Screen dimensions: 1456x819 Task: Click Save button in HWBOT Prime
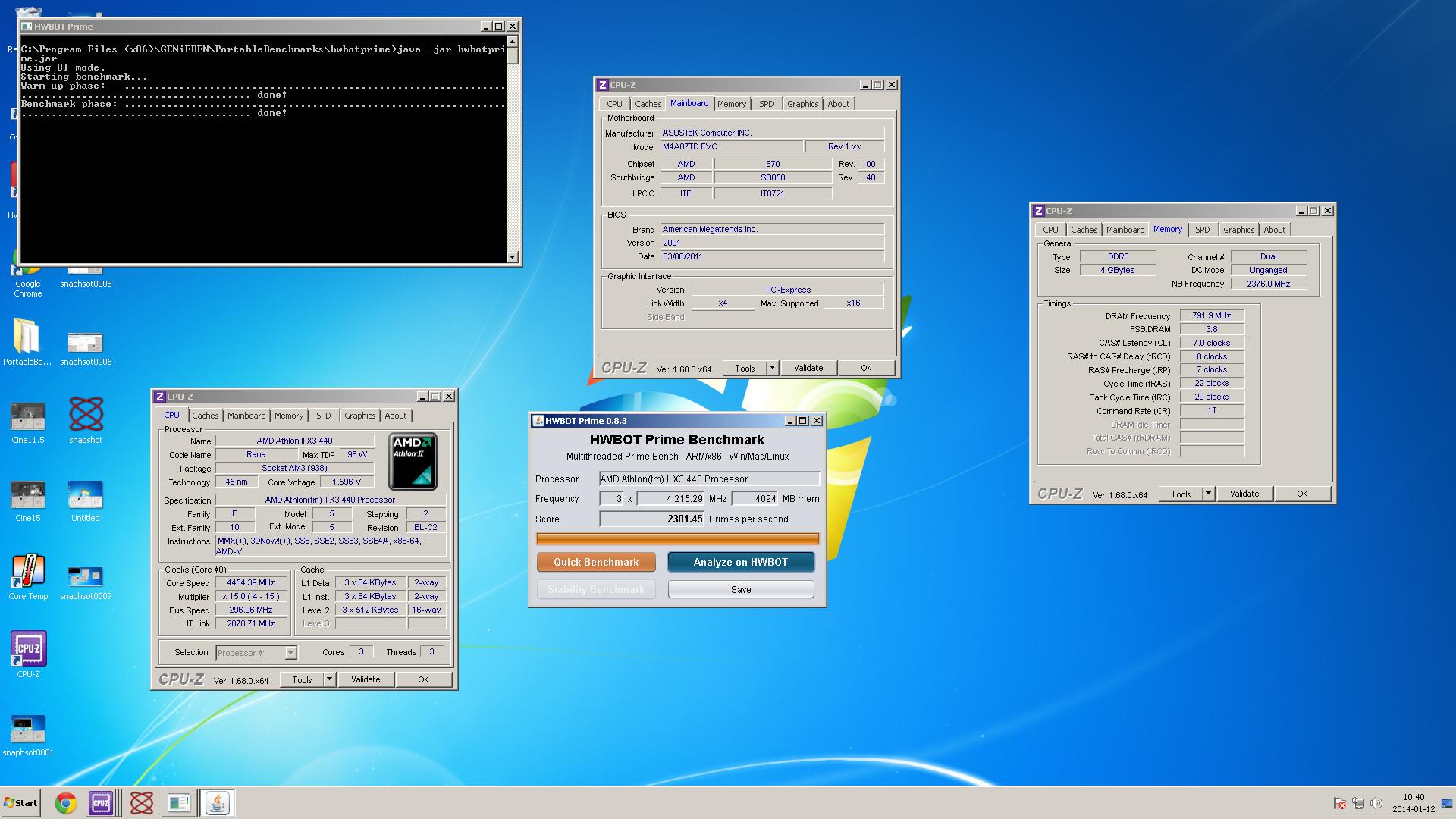coord(741,589)
